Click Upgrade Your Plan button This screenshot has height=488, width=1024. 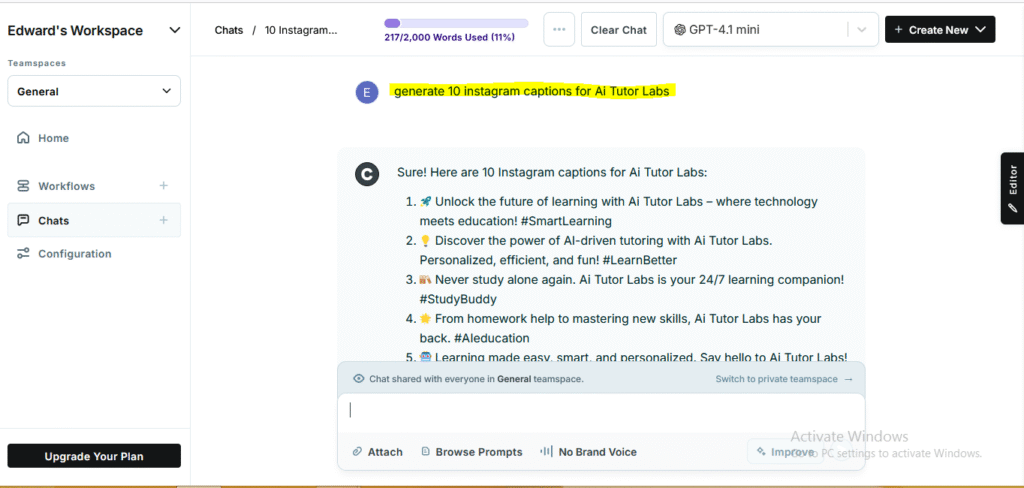click(94, 456)
